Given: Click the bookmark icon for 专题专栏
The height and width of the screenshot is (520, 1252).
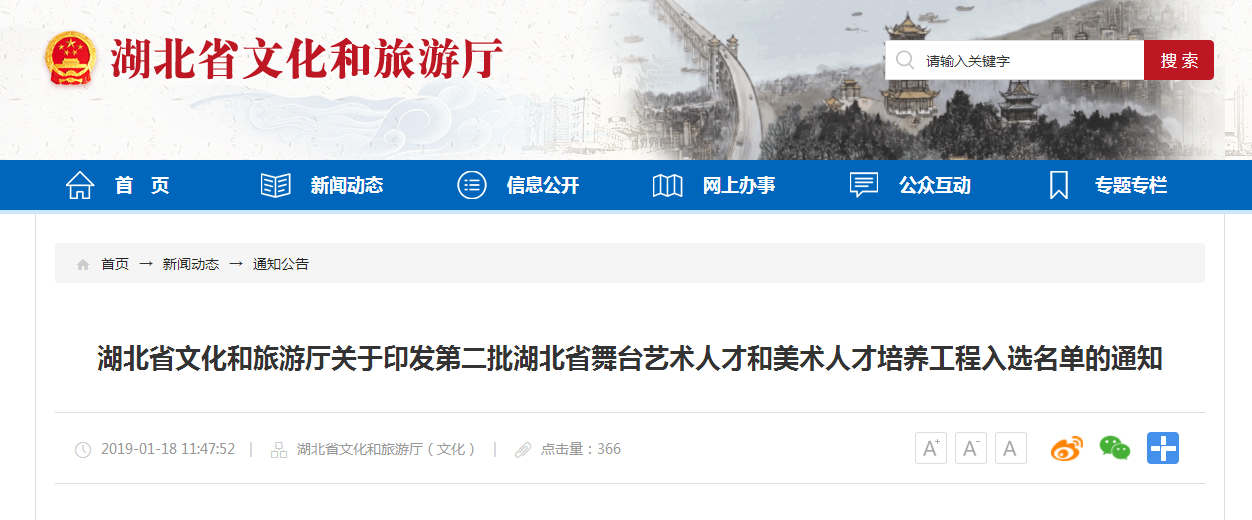Looking at the screenshot, I should click(x=1059, y=185).
